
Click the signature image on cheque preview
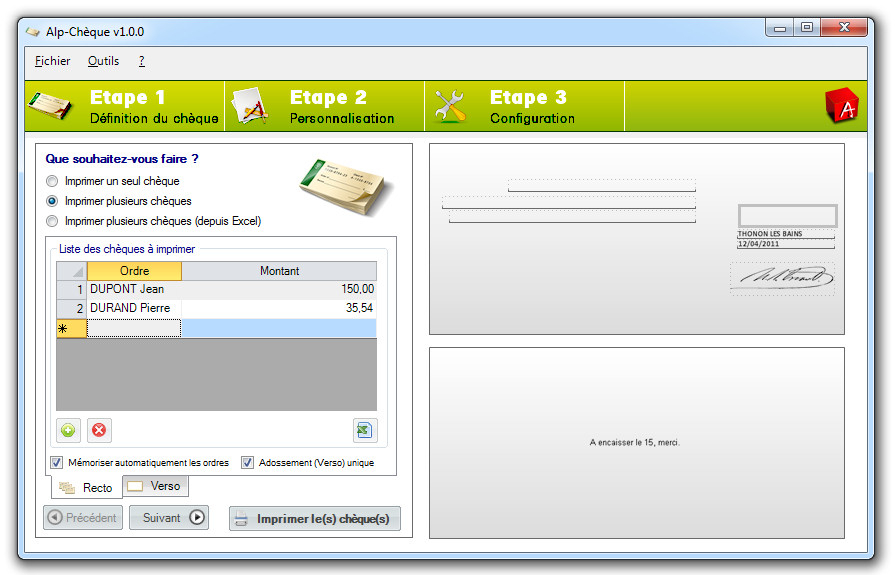click(782, 277)
